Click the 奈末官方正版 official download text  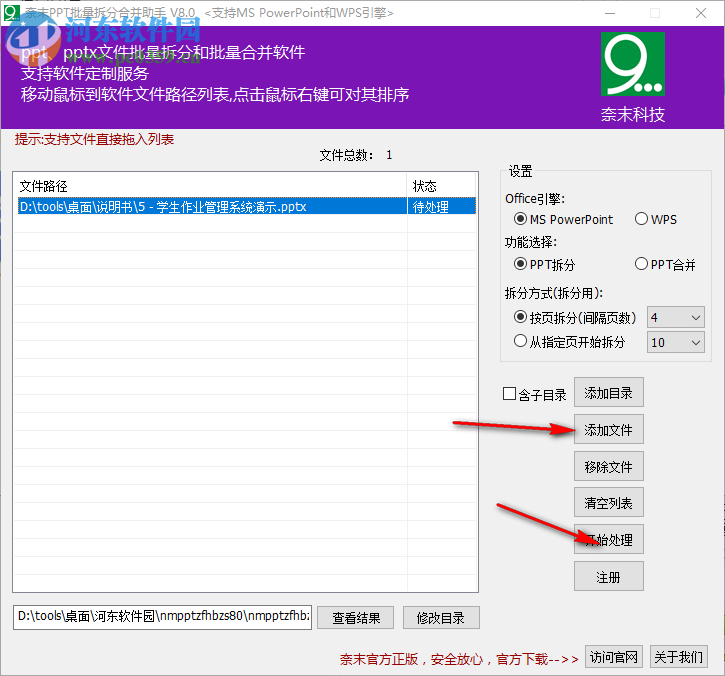(459, 659)
